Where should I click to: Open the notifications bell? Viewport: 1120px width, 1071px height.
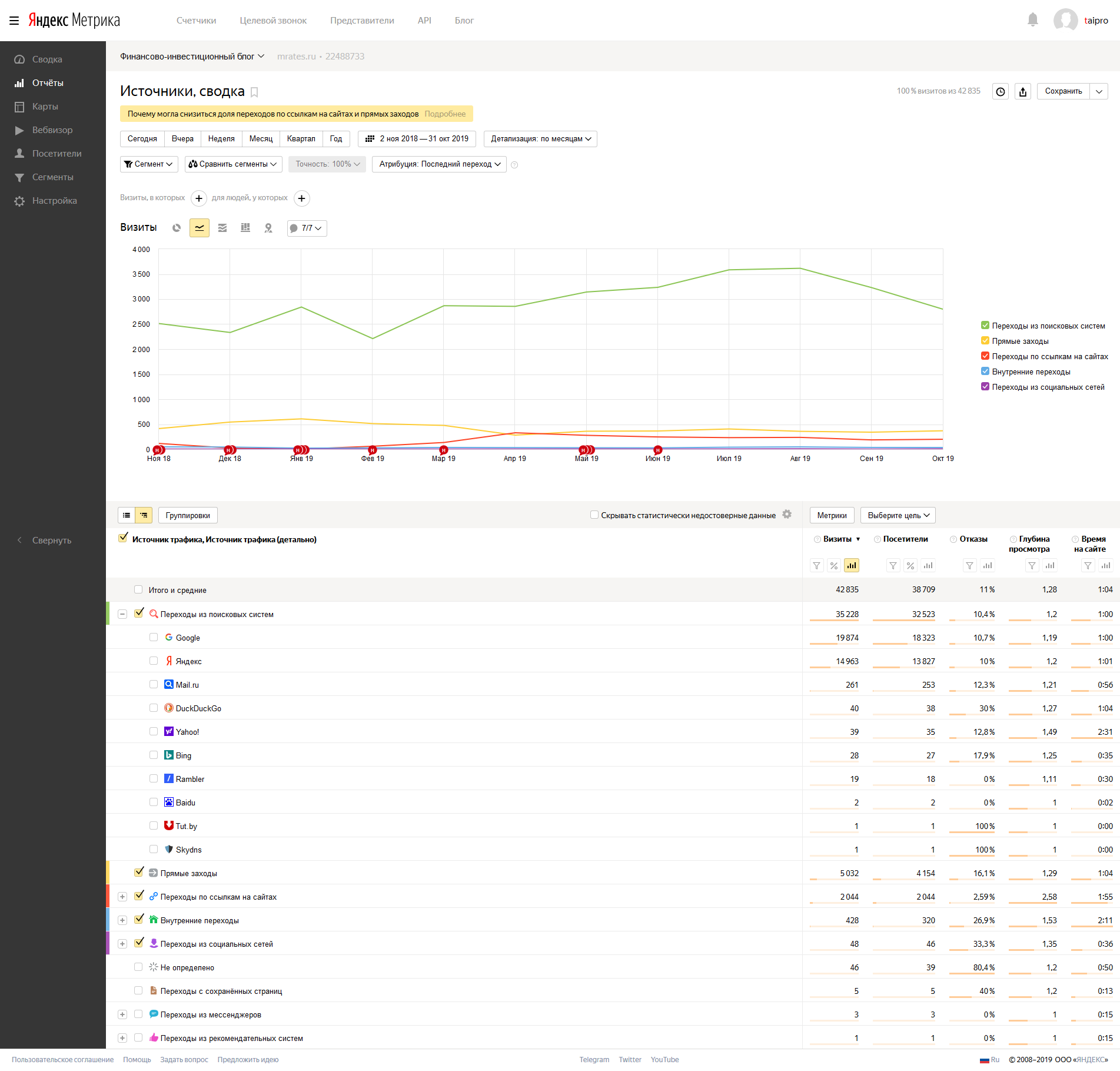point(1032,20)
